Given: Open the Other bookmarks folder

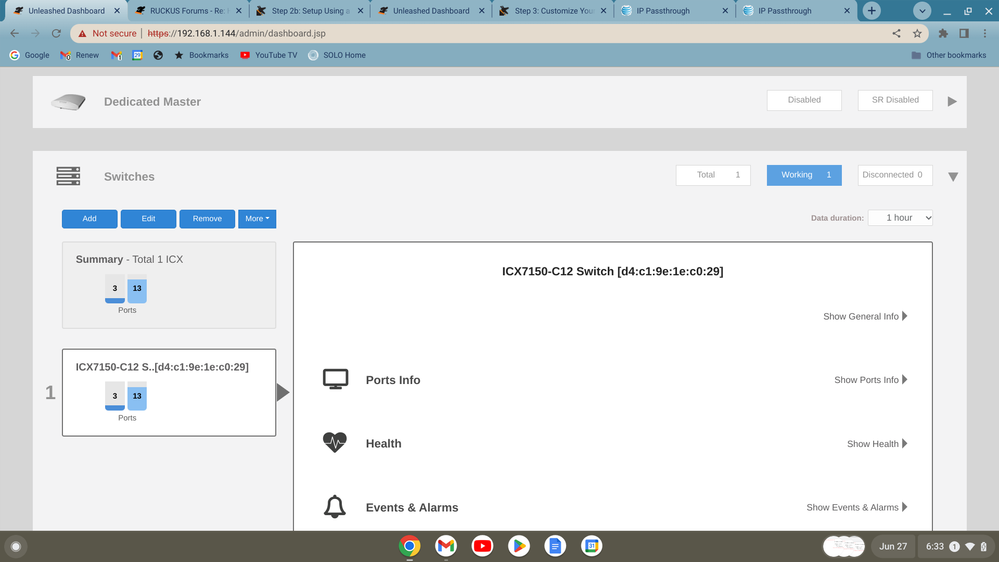Looking at the screenshot, I should 949,55.
